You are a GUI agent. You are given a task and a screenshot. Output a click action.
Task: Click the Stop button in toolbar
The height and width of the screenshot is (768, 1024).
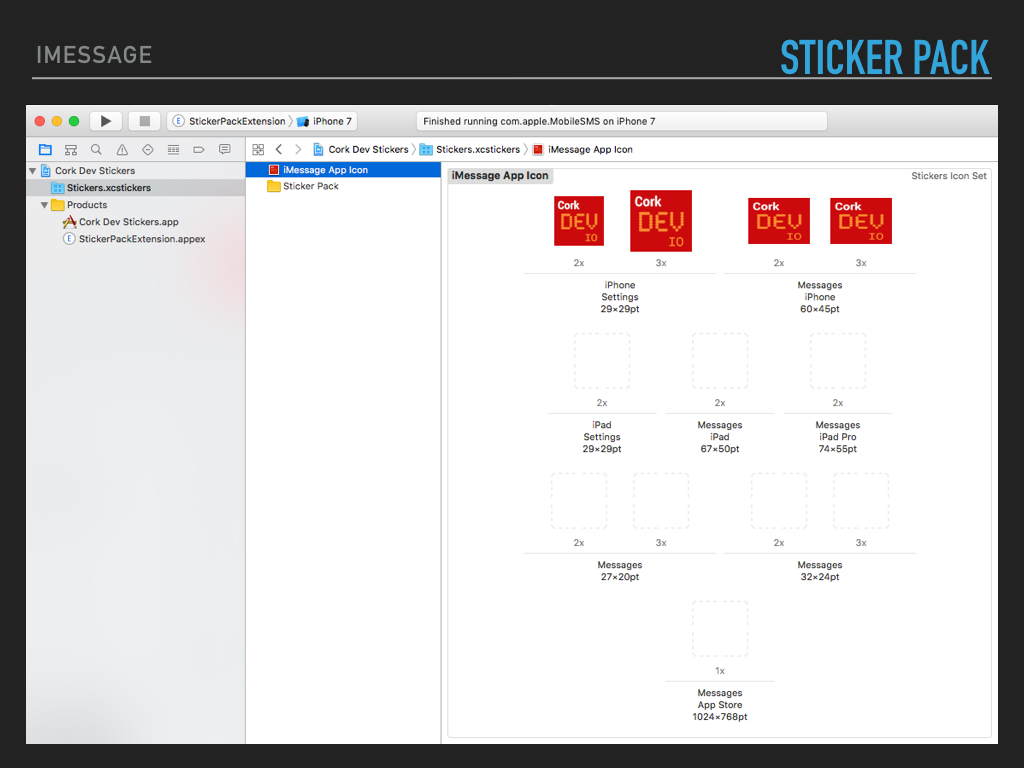pyautogui.click(x=144, y=121)
